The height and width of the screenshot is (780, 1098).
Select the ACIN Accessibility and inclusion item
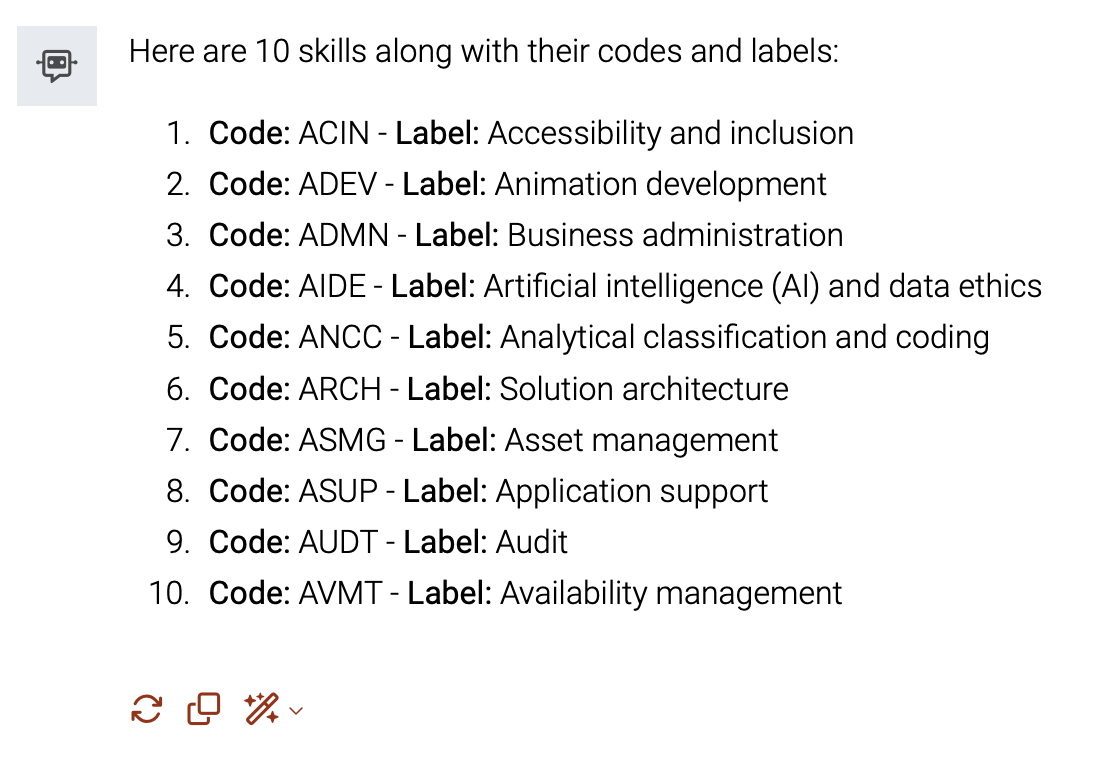531,133
